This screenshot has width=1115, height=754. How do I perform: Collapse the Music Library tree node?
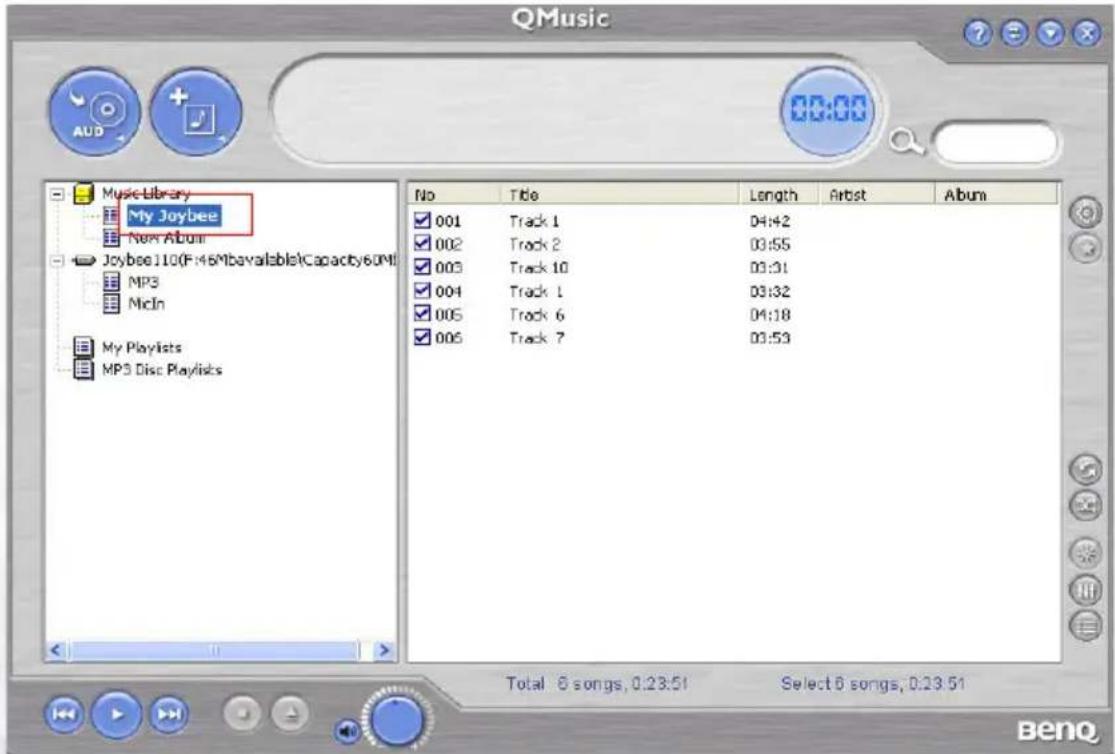(x=57, y=193)
